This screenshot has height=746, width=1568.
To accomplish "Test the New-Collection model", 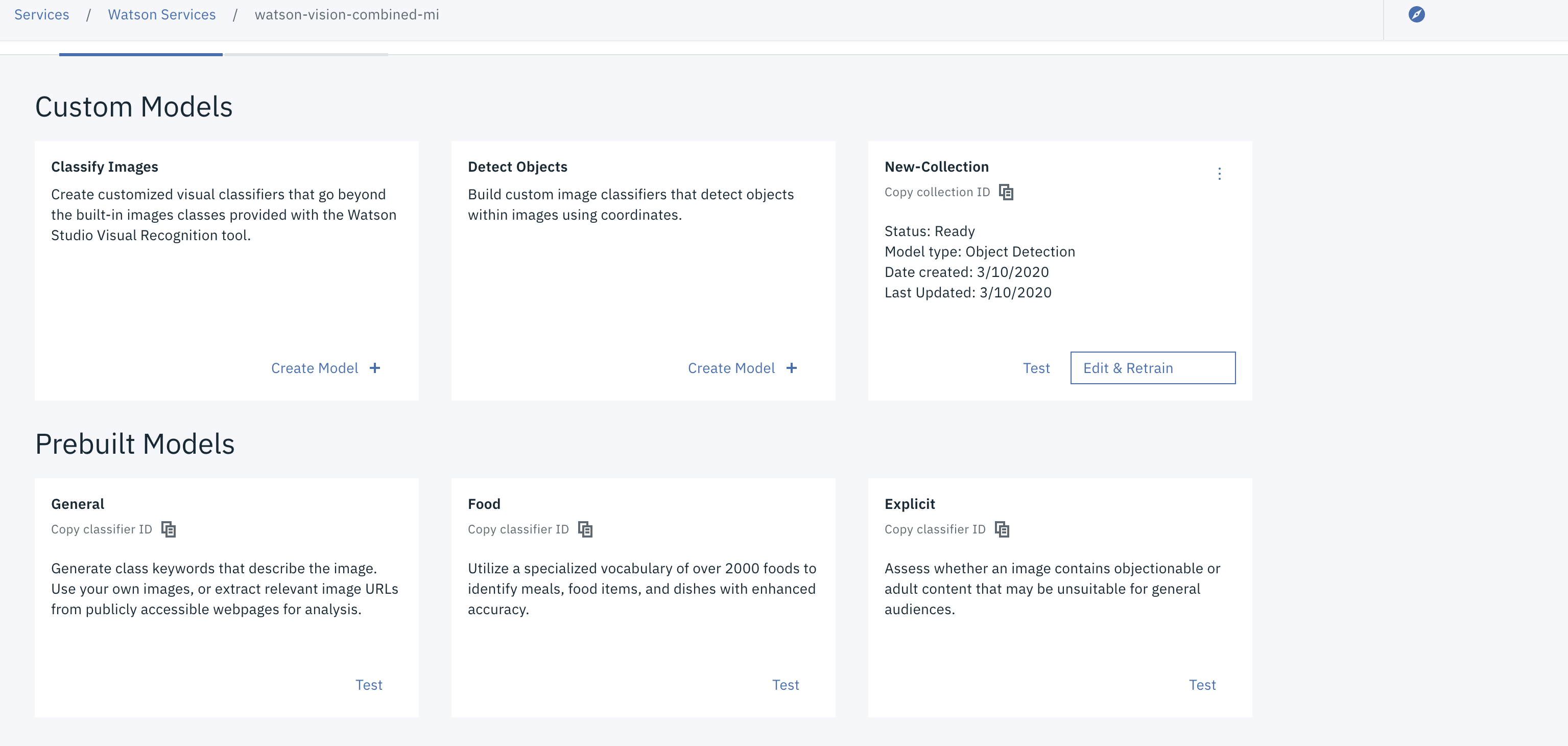I will [1036, 368].
